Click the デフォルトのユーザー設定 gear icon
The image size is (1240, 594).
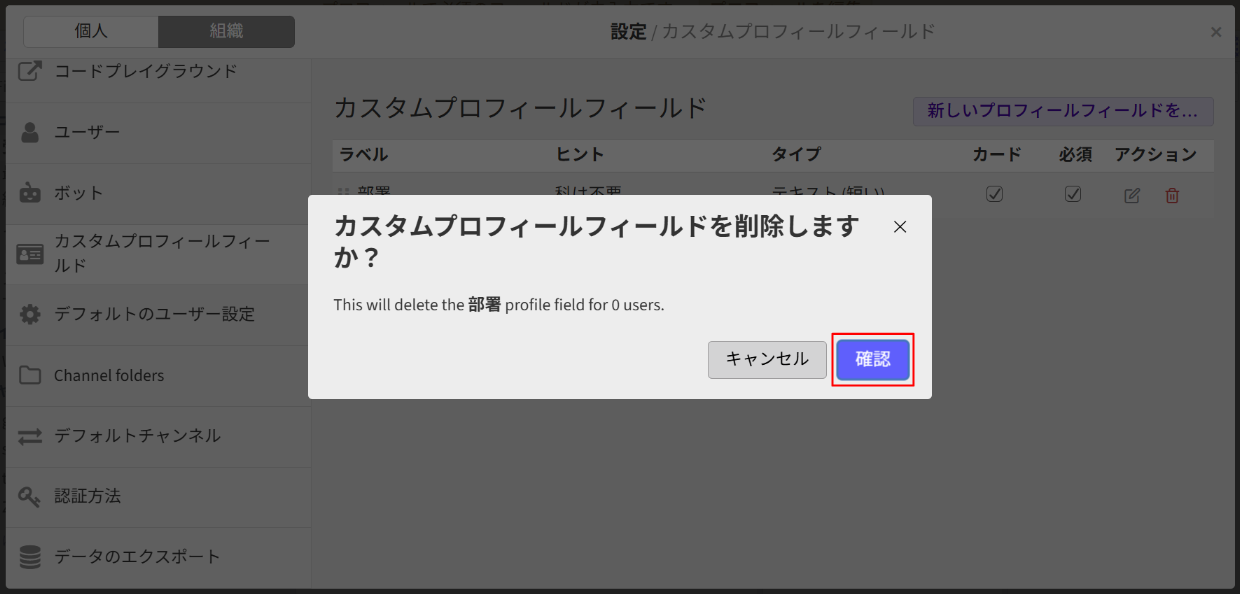coord(30,314)
